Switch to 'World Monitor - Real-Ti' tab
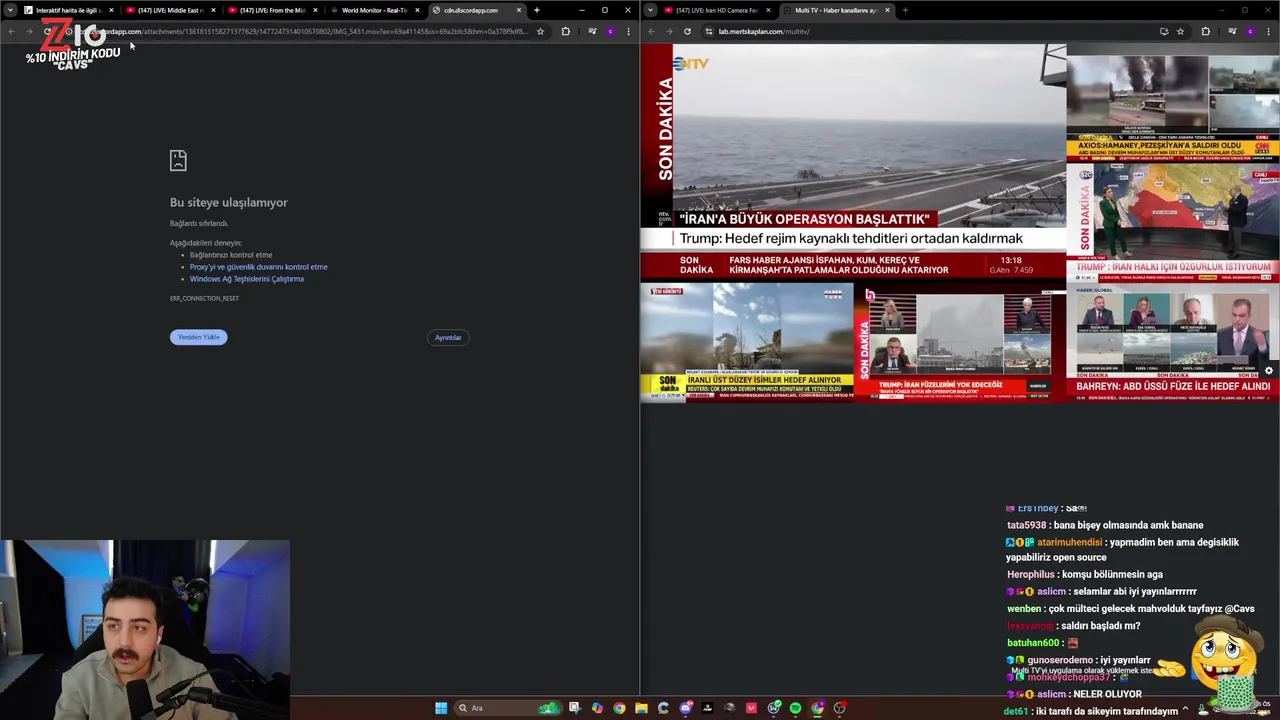The width and height of the screenshot is (1280, 720). [374, 10]
